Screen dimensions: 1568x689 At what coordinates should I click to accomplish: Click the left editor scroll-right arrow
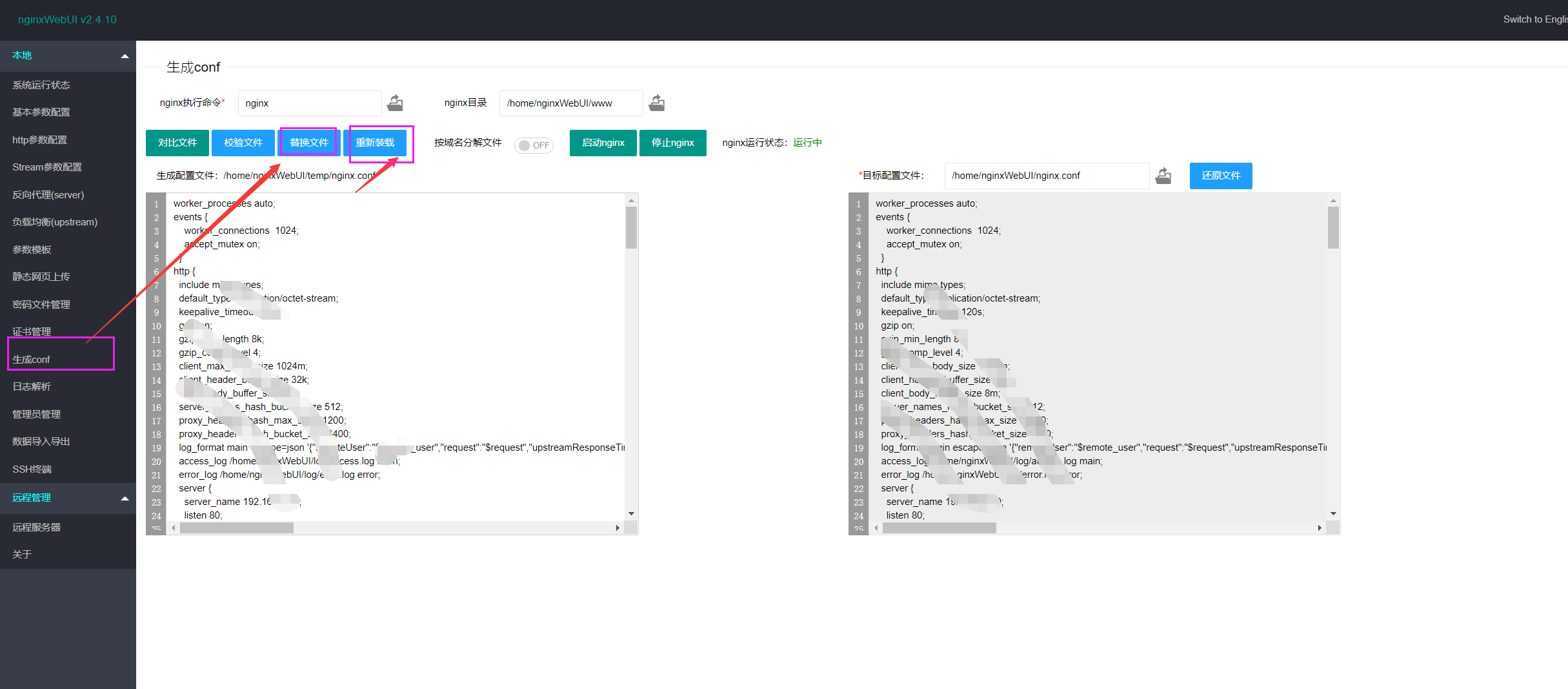click(618, 528)
